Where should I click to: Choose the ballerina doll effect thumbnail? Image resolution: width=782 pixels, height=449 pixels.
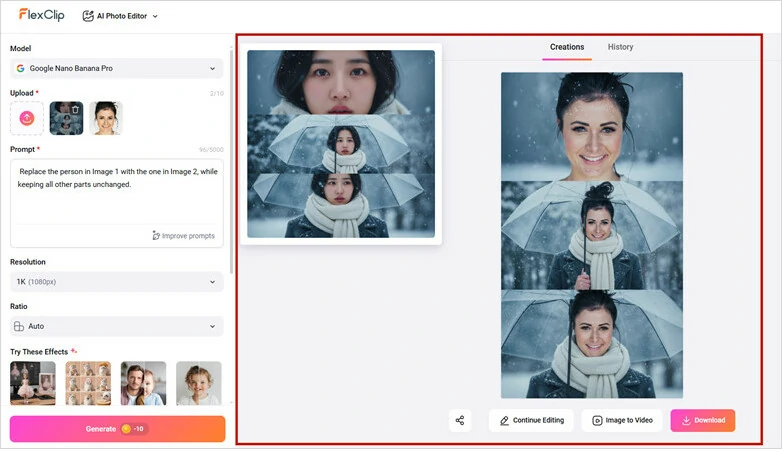33,383
